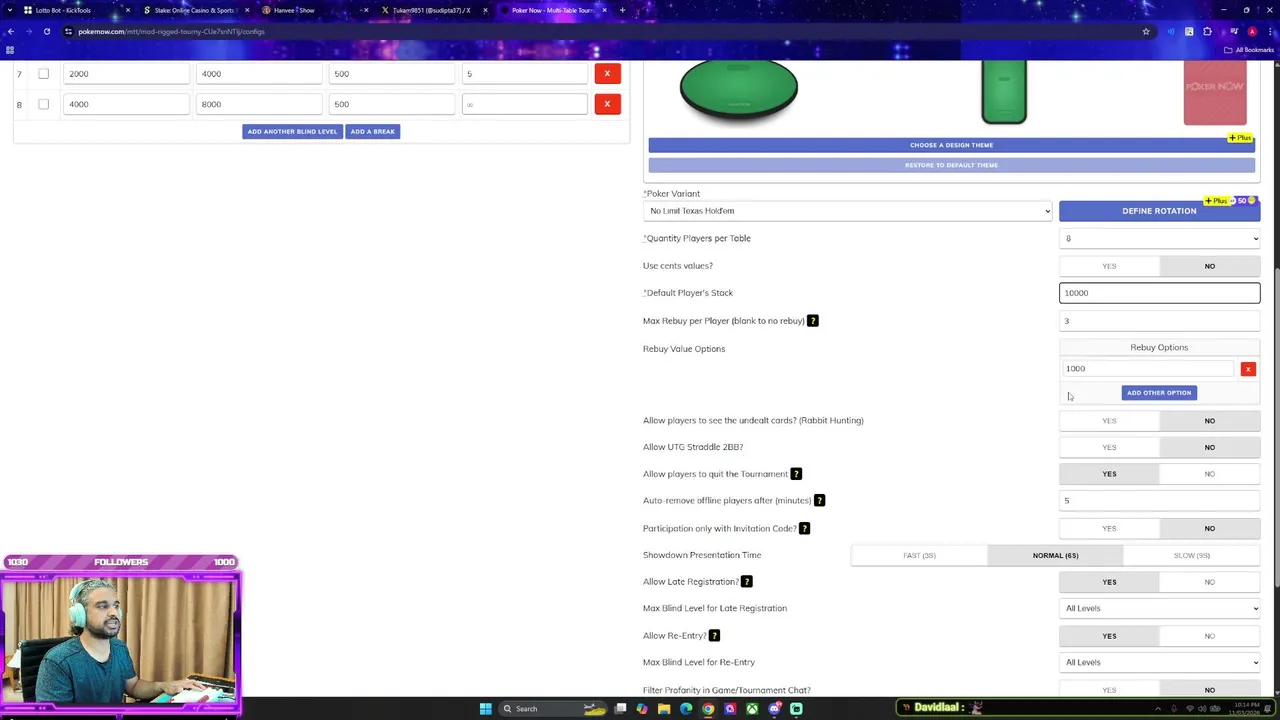Click ADD ANOTHER BLIND LEVEL button
Screen dimensions: 1280x720
[292, 131]
